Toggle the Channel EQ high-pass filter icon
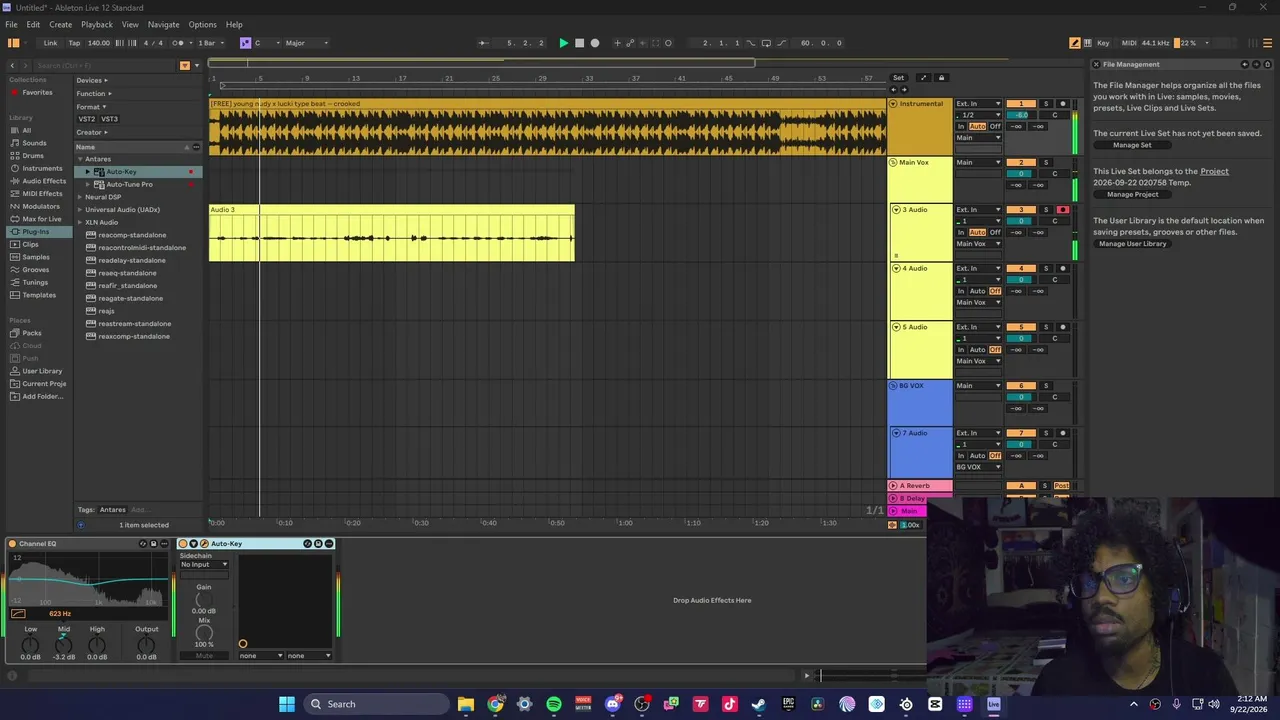The height and width of the screenshot is (720, 1280). point(18,613)
